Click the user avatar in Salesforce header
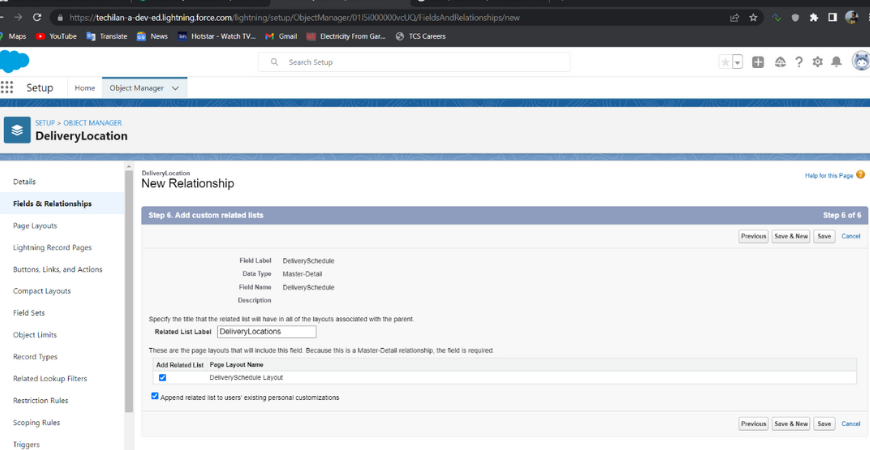870x450 pixels. tap(860, 62)
